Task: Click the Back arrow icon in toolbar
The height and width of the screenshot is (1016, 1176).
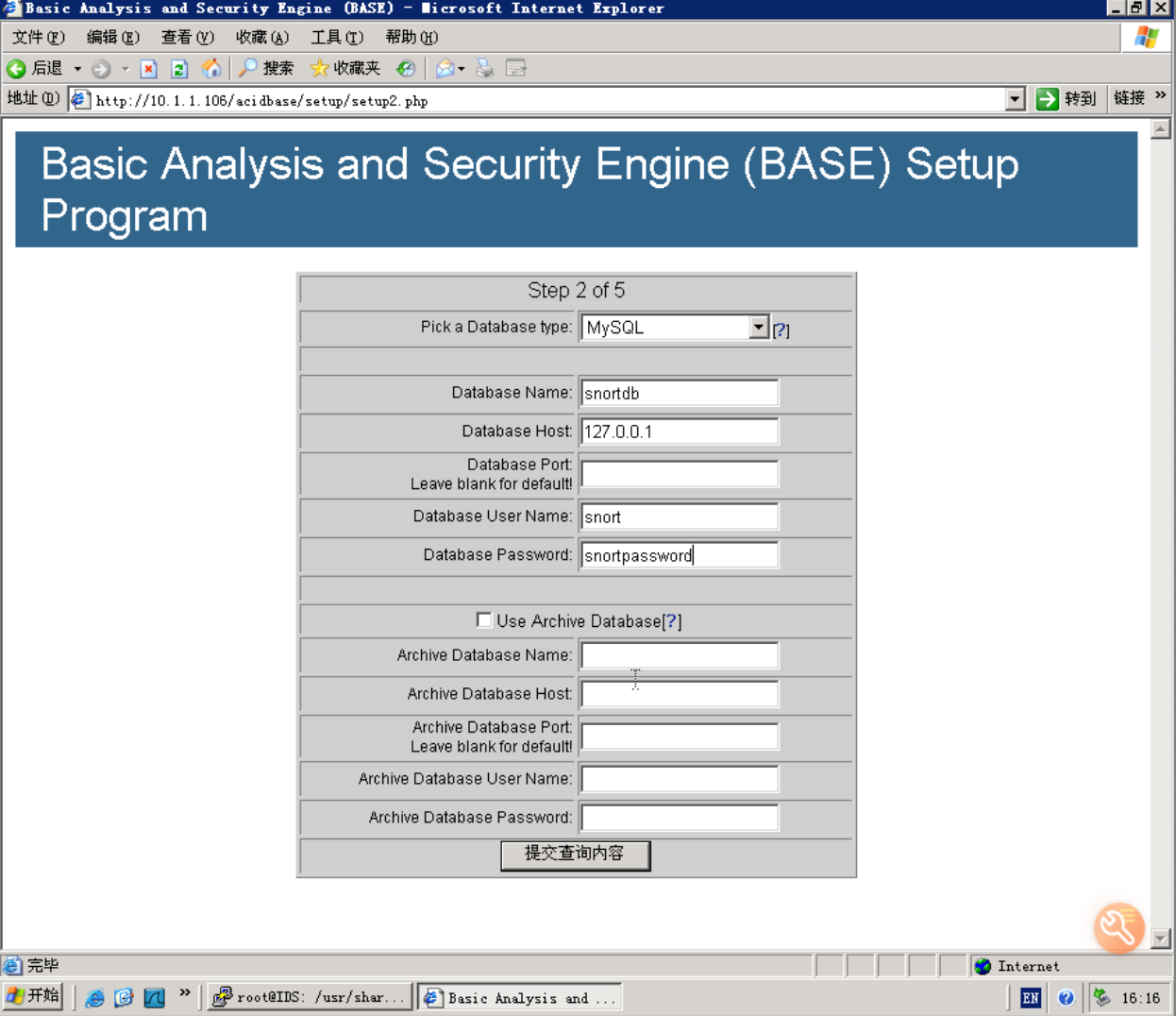Action: pos(16,69)
